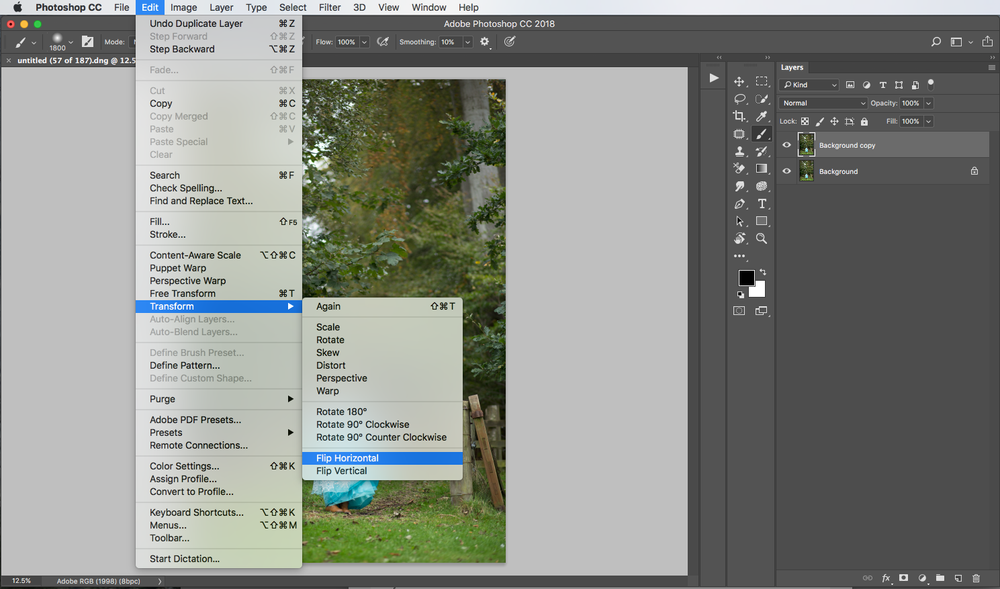Add a layer mask from Layers footer
Viewport: 1000px width, 589px height.
tap(904, 578)
